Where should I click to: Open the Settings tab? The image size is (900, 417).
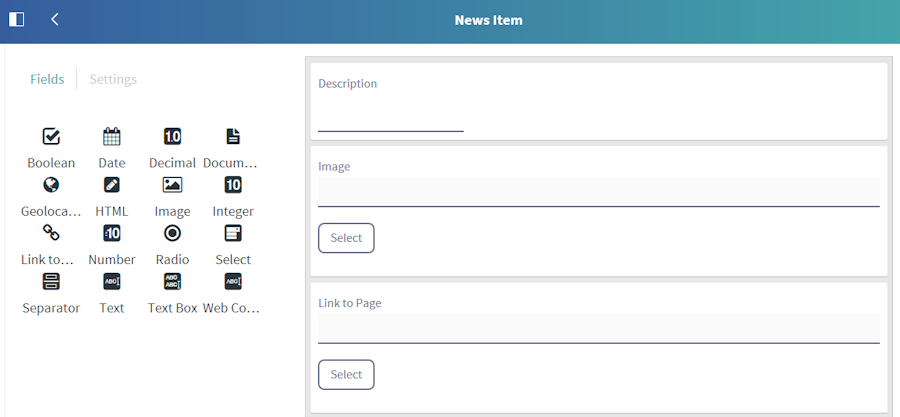(x=113, y=79)
